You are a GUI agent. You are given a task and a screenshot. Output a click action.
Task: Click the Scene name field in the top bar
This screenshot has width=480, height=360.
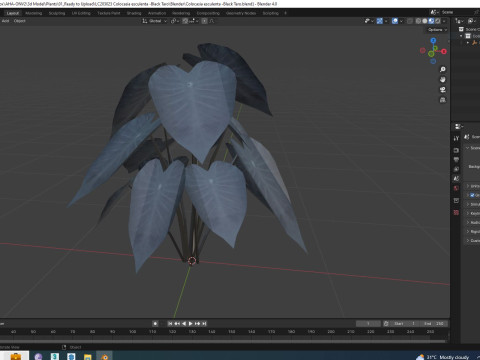point(457,12)
